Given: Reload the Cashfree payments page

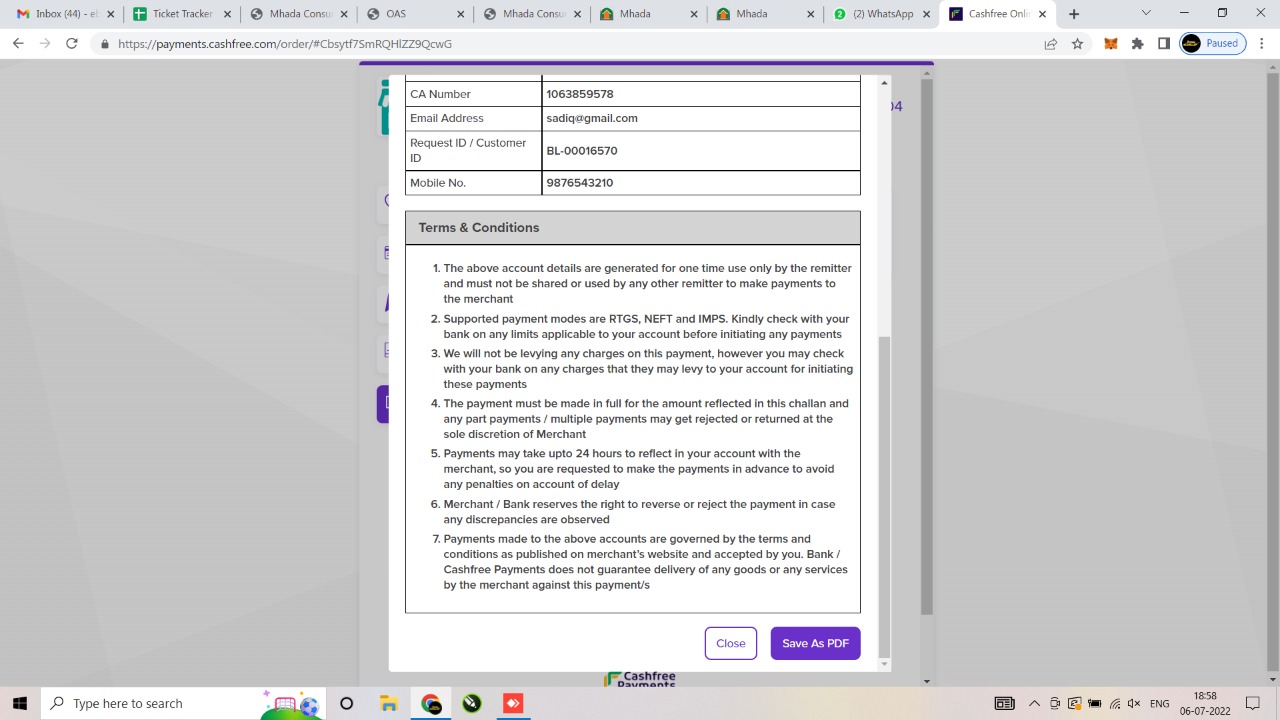Looking at the screenshot, I should [x=72, y=44].
